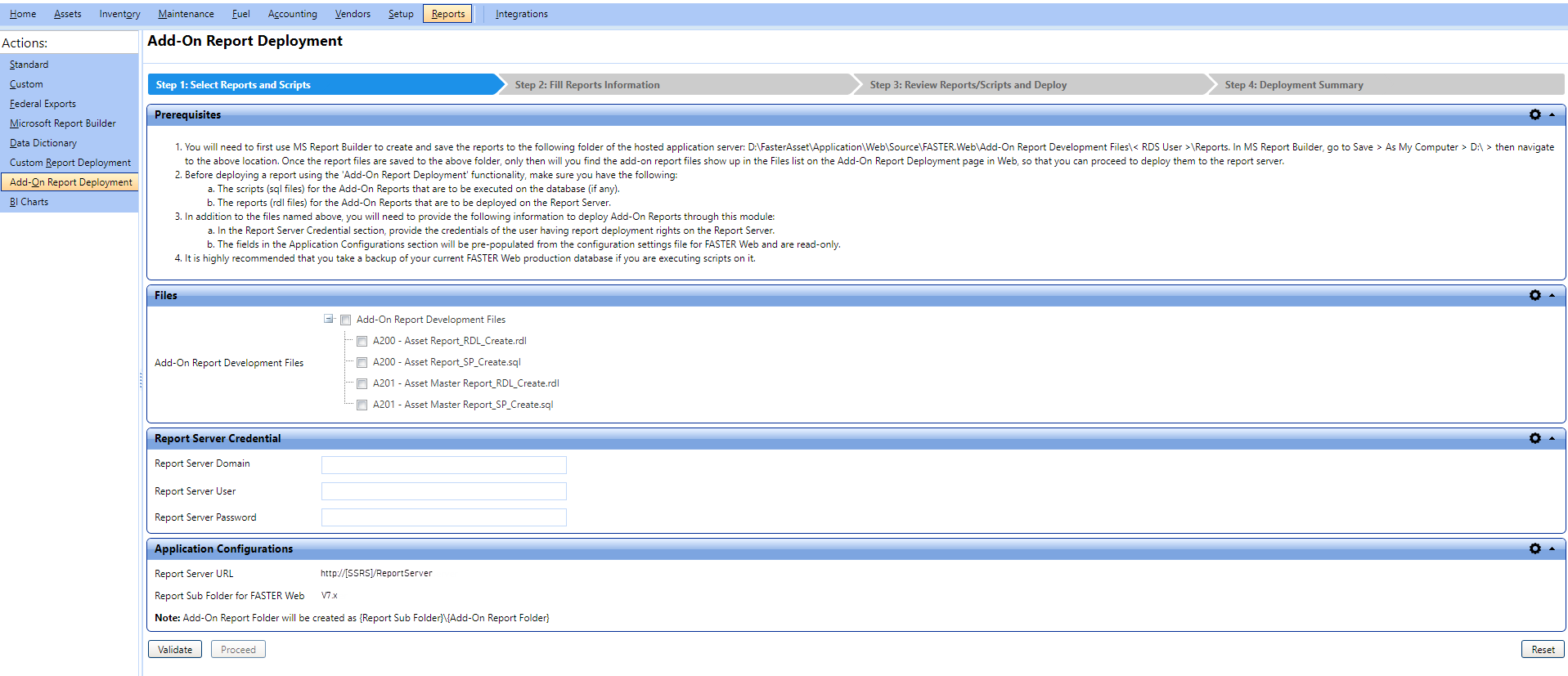The width and height of the screenshot is (1568, 676).
Task: Select the A200 - Asset Report_RDL_Create.rdl file name
Action: [x=450, y=342]
